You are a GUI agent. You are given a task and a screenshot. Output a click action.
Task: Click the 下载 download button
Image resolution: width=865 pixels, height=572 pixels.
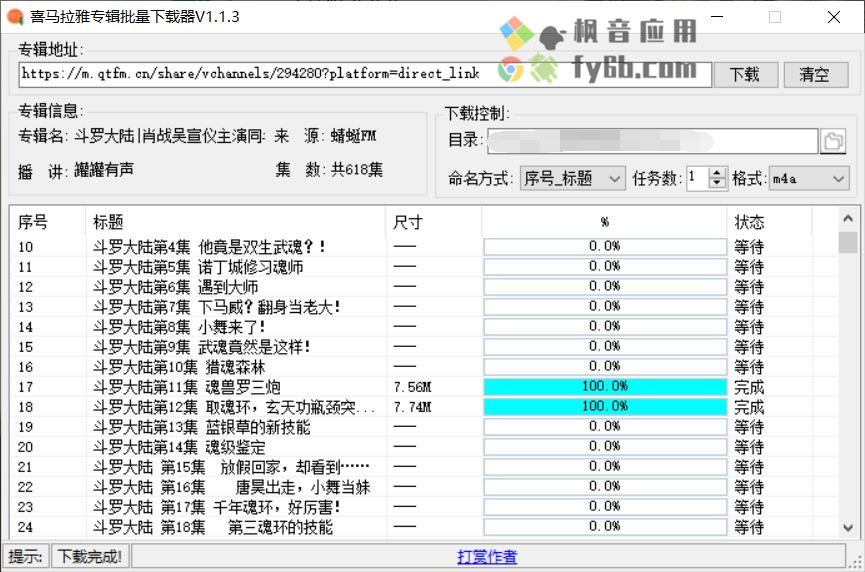(746, 74)
